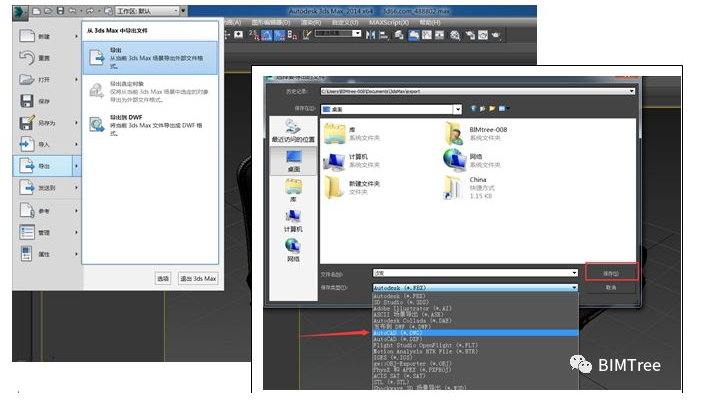Click the layer manager toolbar icon
702x401 pixels.
[x=399, y=34]
